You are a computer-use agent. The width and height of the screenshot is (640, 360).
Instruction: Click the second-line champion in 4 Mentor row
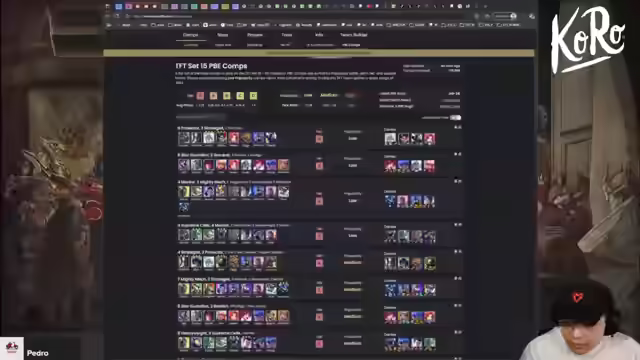(x=184, y=207)
